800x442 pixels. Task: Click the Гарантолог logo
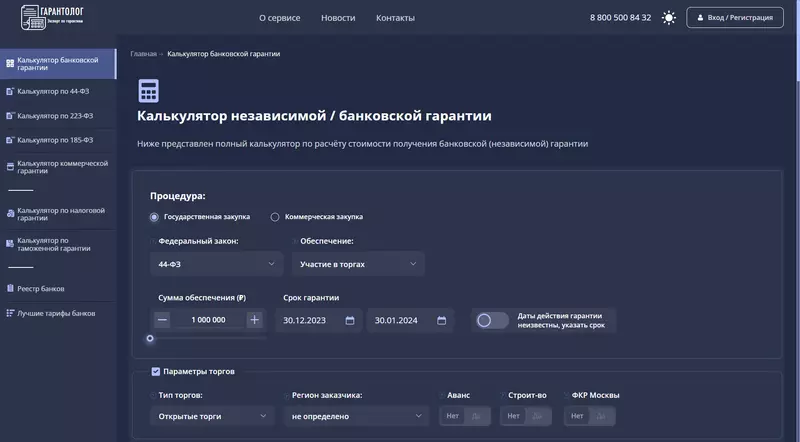(x=52, y=17)
